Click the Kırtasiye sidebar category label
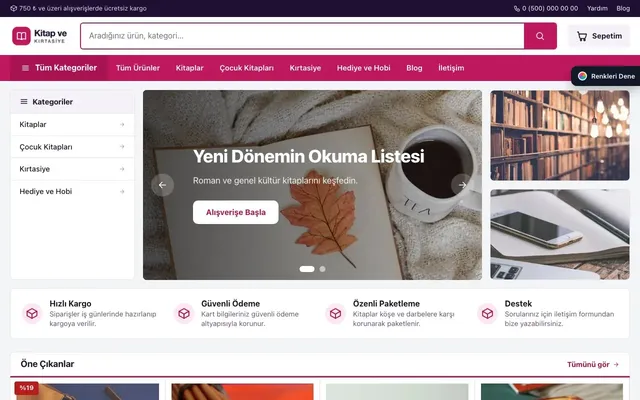640x400 pixels. pos(34,169)
